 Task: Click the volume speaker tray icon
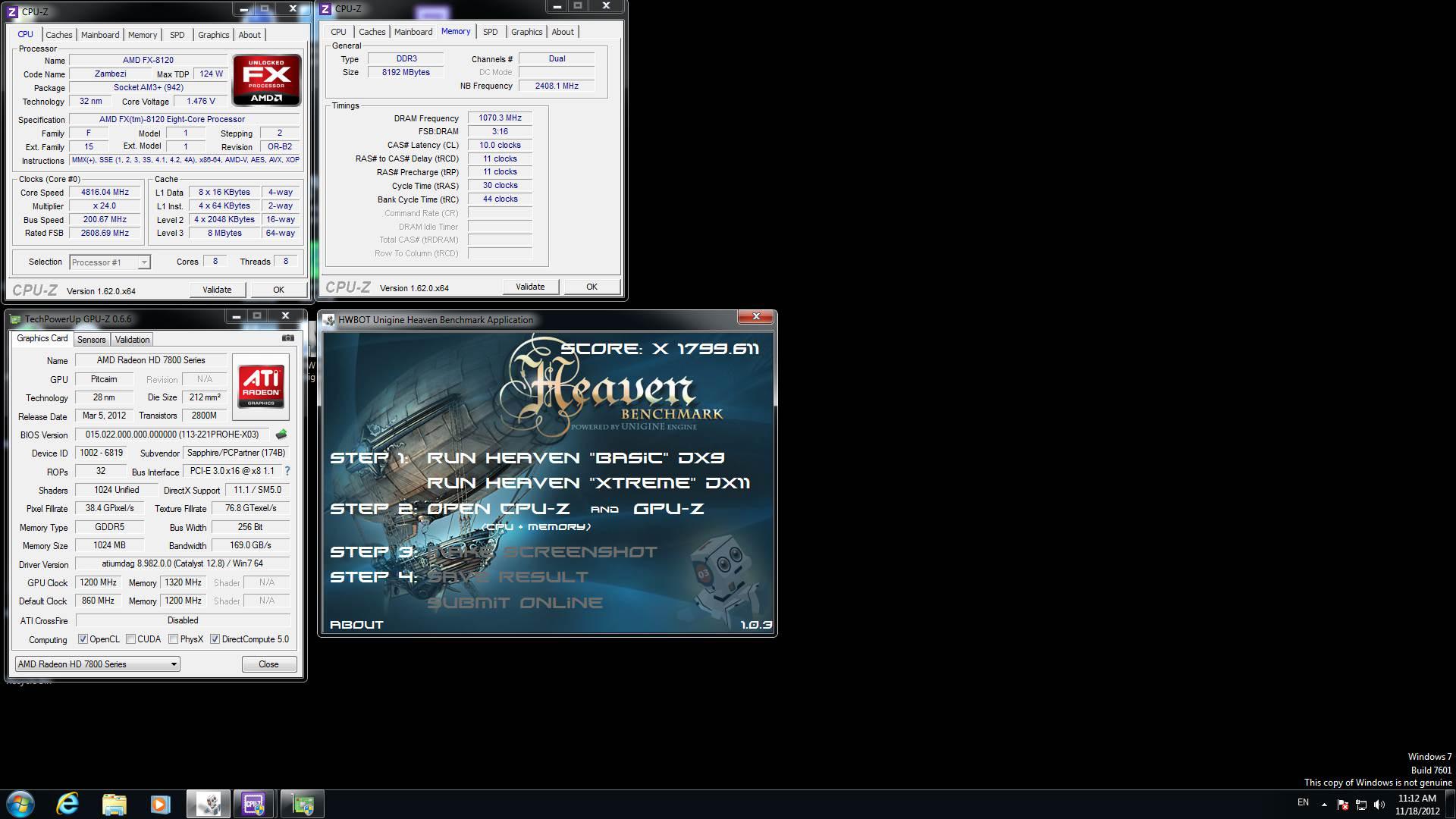point(1379,805)
